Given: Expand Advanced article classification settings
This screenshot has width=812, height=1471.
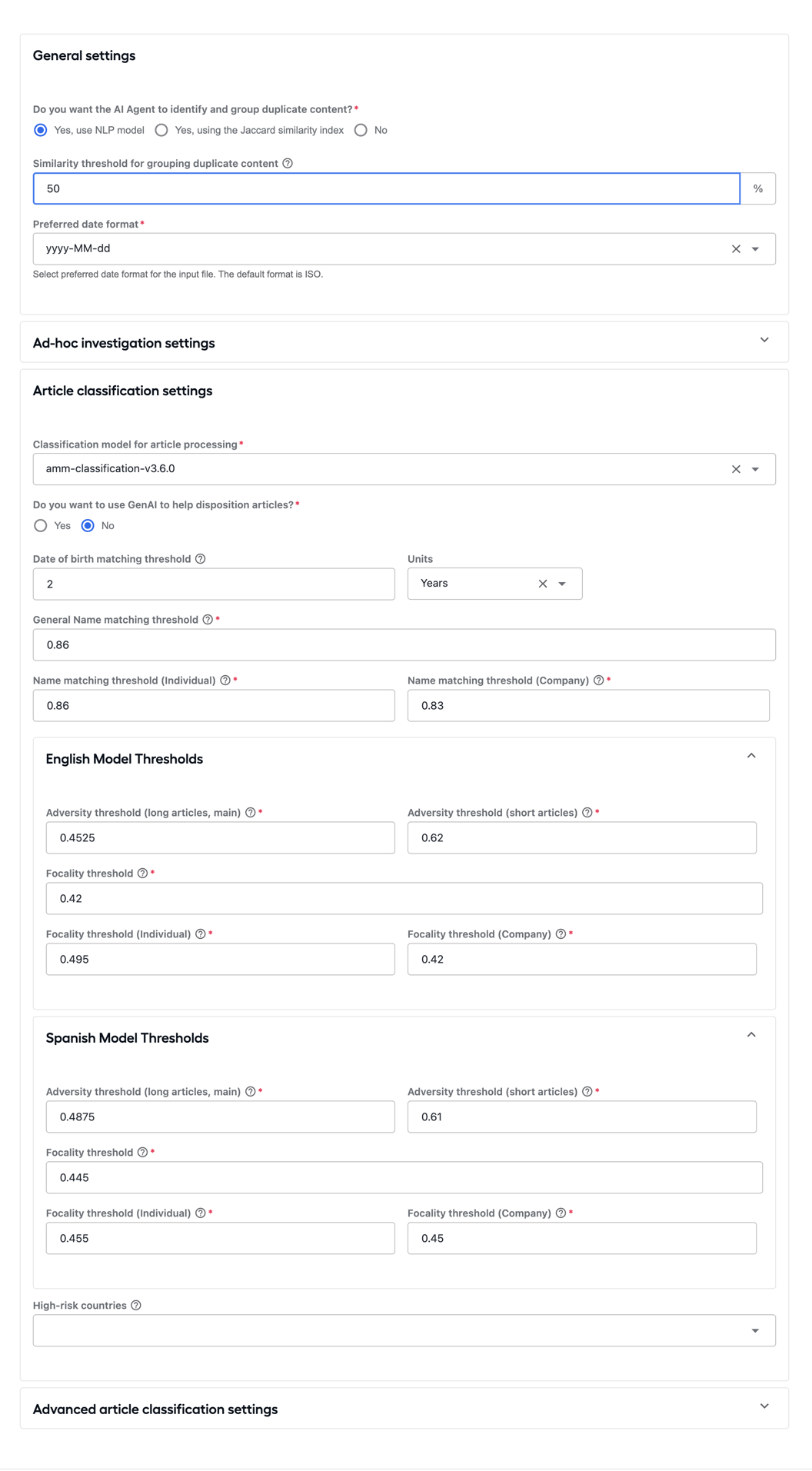Looking at the screenshot, I should pyautogui.click(x=764, y=1406).
